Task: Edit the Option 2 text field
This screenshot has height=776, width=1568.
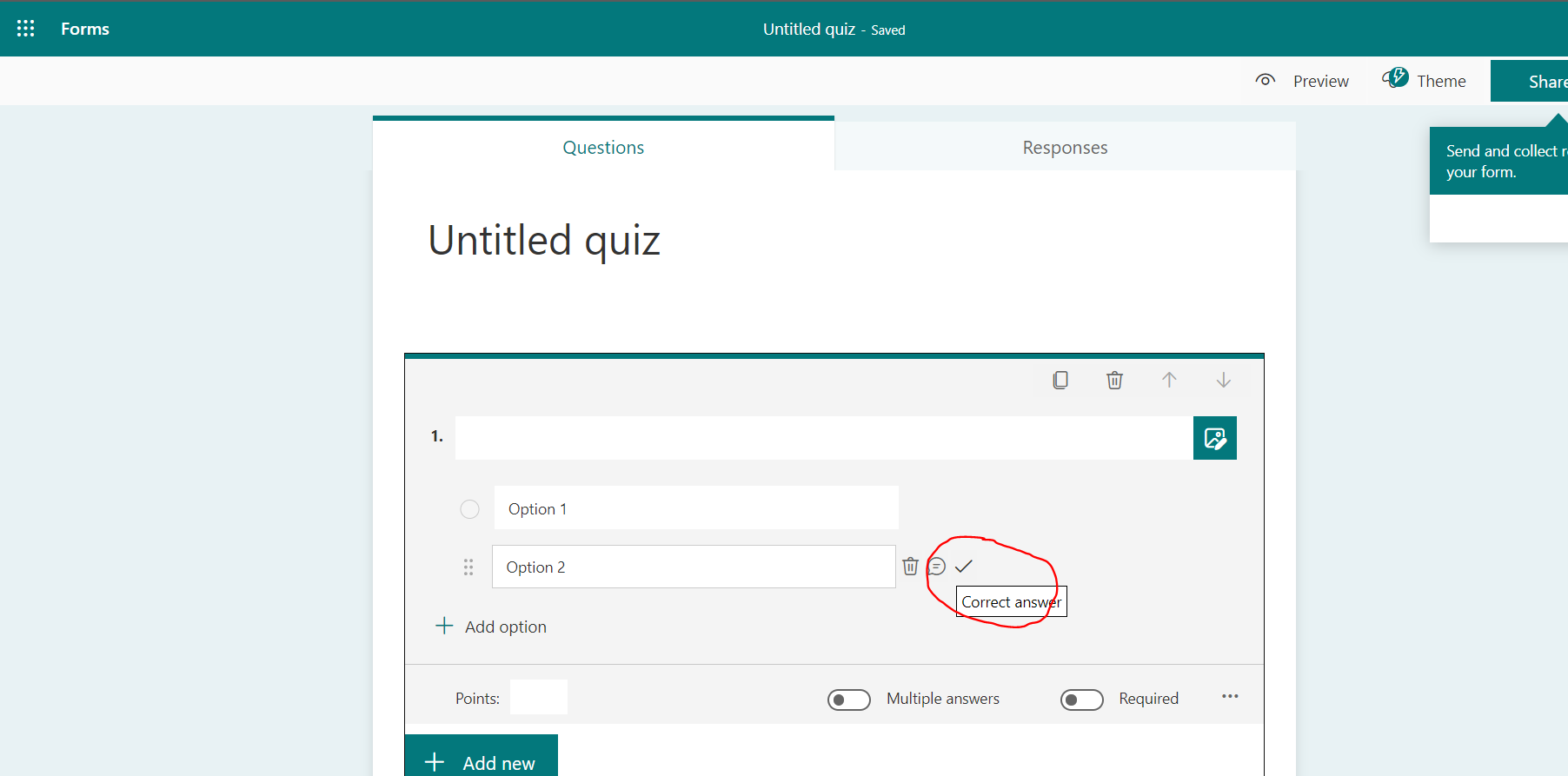Action: click(x=694, y=567)
